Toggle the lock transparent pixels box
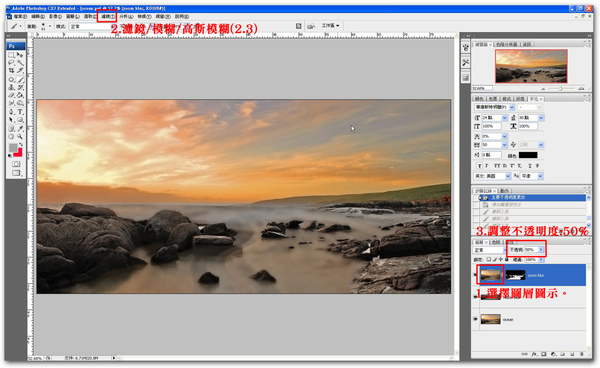 pyautogui.click(x=489, y=259)
